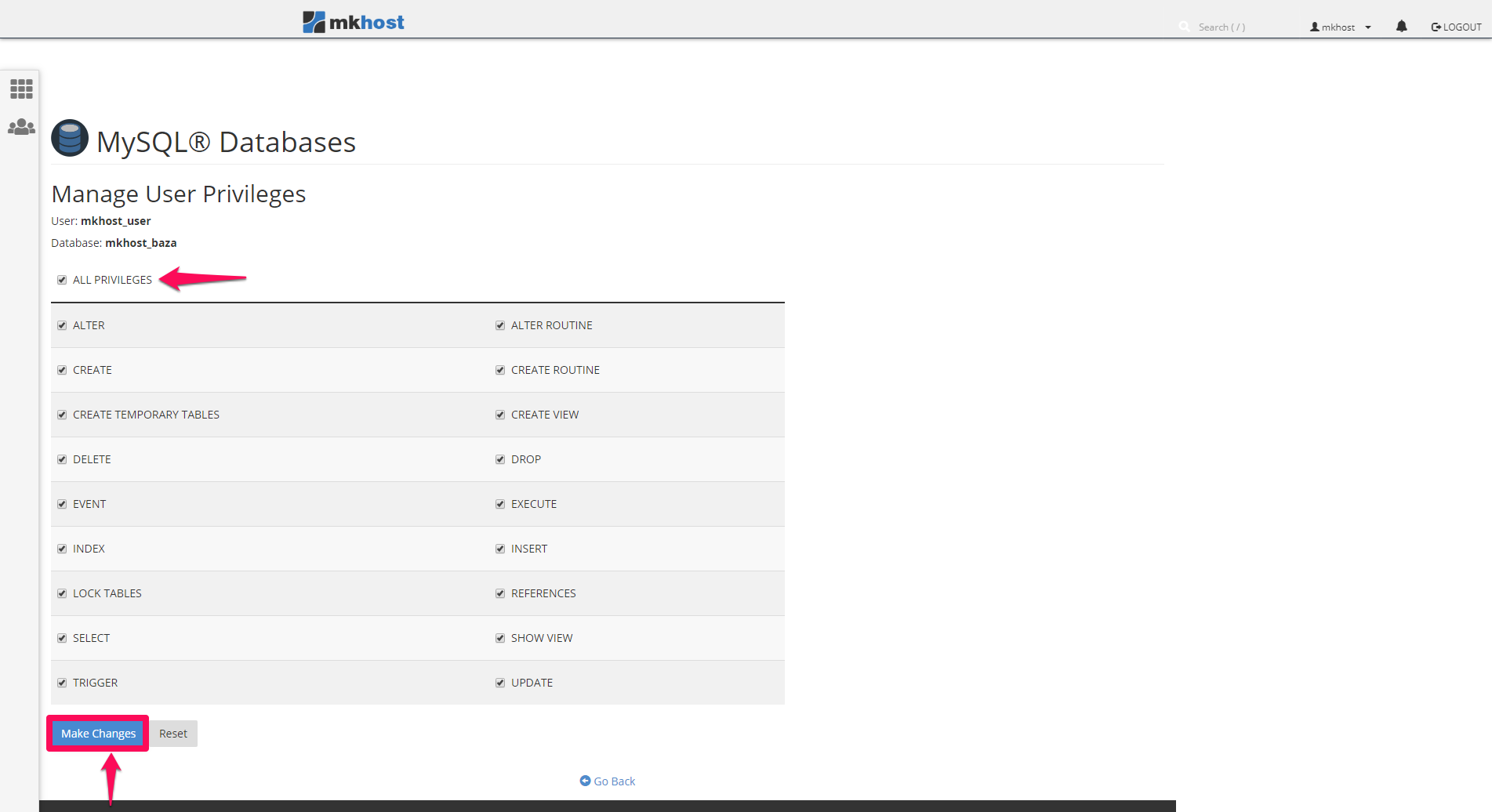Click the mkhost_user username text
1492x812 pixels.
(x=116, y=221)
